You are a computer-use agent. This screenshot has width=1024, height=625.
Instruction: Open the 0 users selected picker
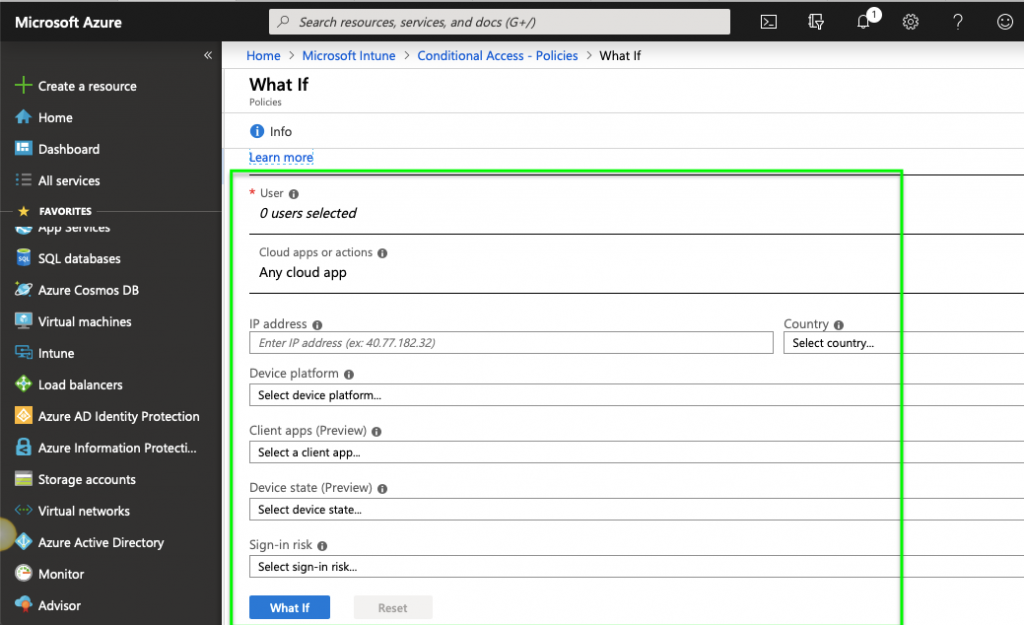pyautogui.click(x=308, y=213)
